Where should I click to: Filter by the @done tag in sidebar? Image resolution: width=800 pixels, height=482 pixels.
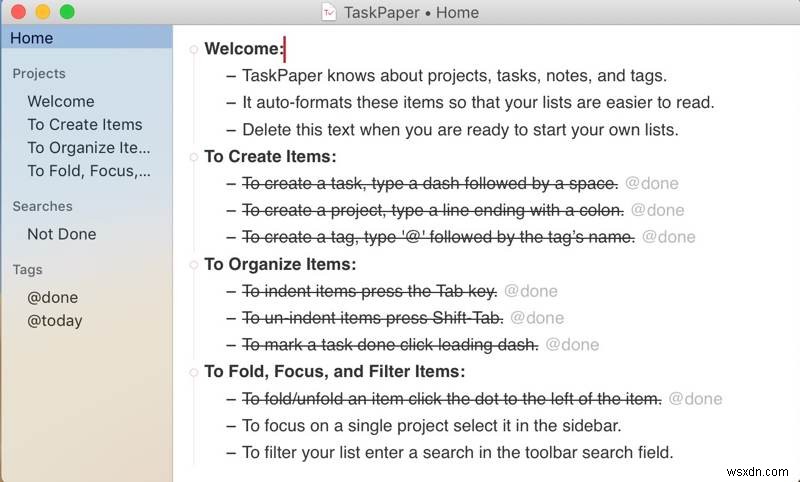click(x=53, y=297)
